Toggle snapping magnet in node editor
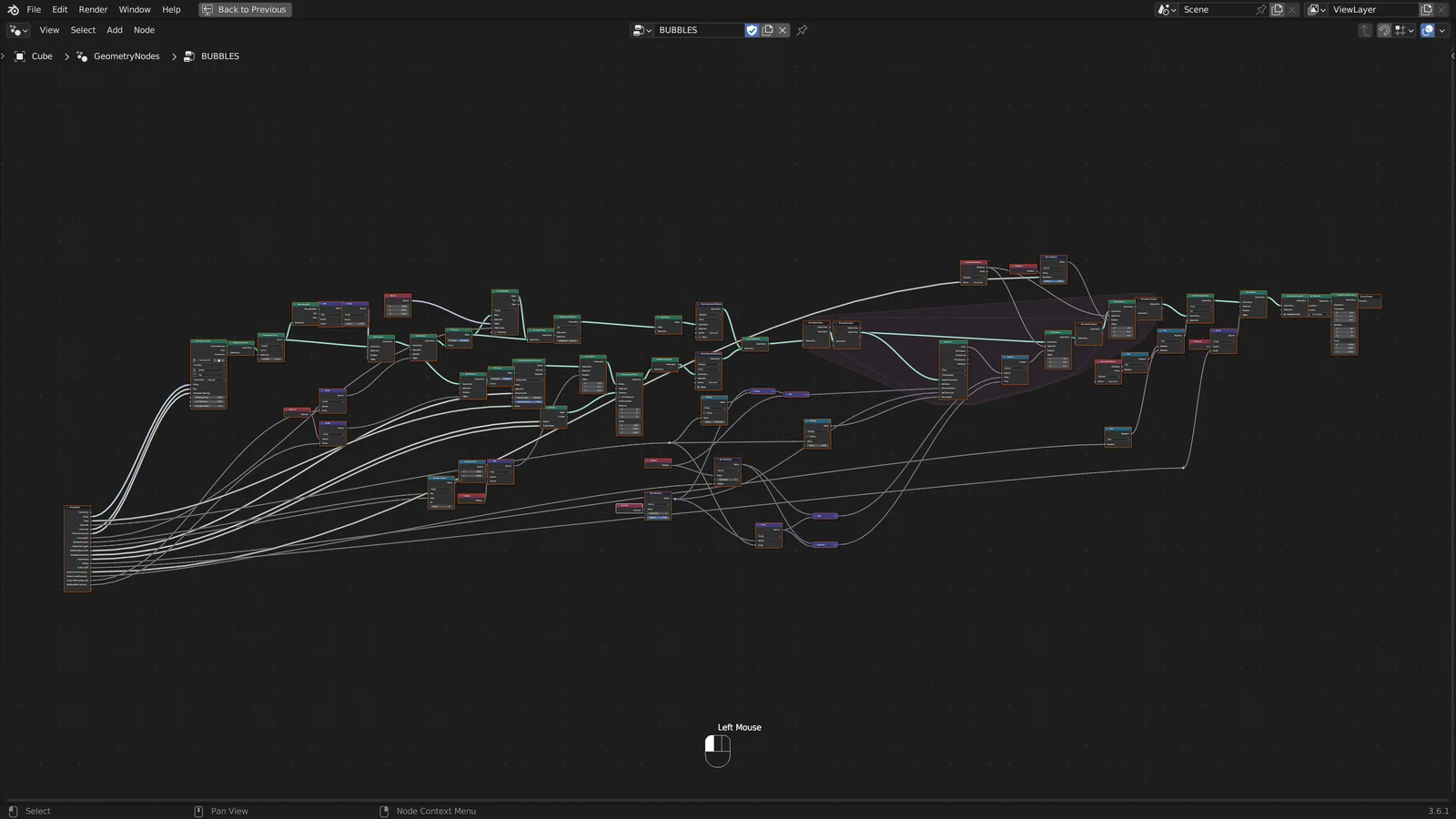1456x819 pixels. (1384, 30)
